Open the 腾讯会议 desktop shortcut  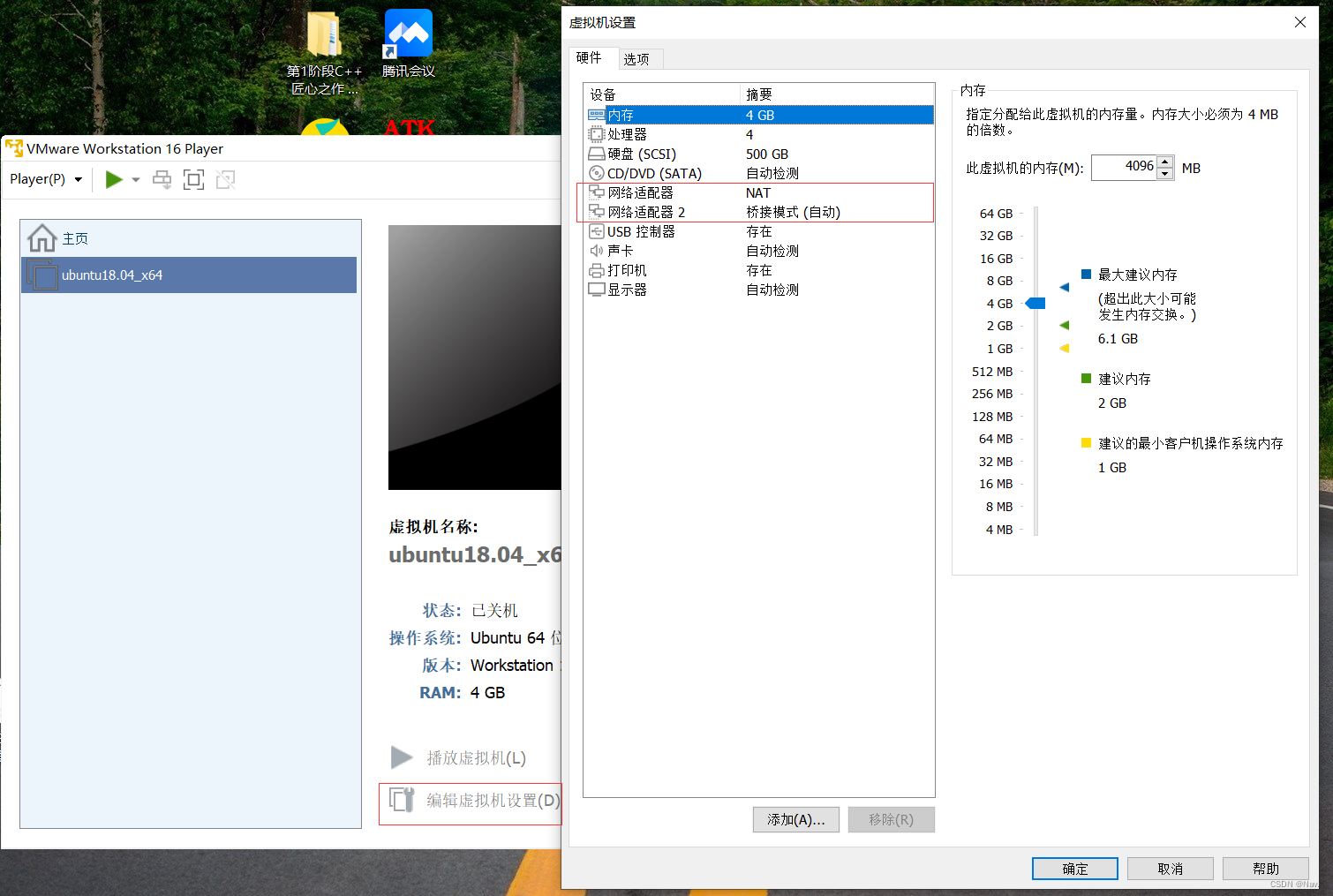(408, 43)
